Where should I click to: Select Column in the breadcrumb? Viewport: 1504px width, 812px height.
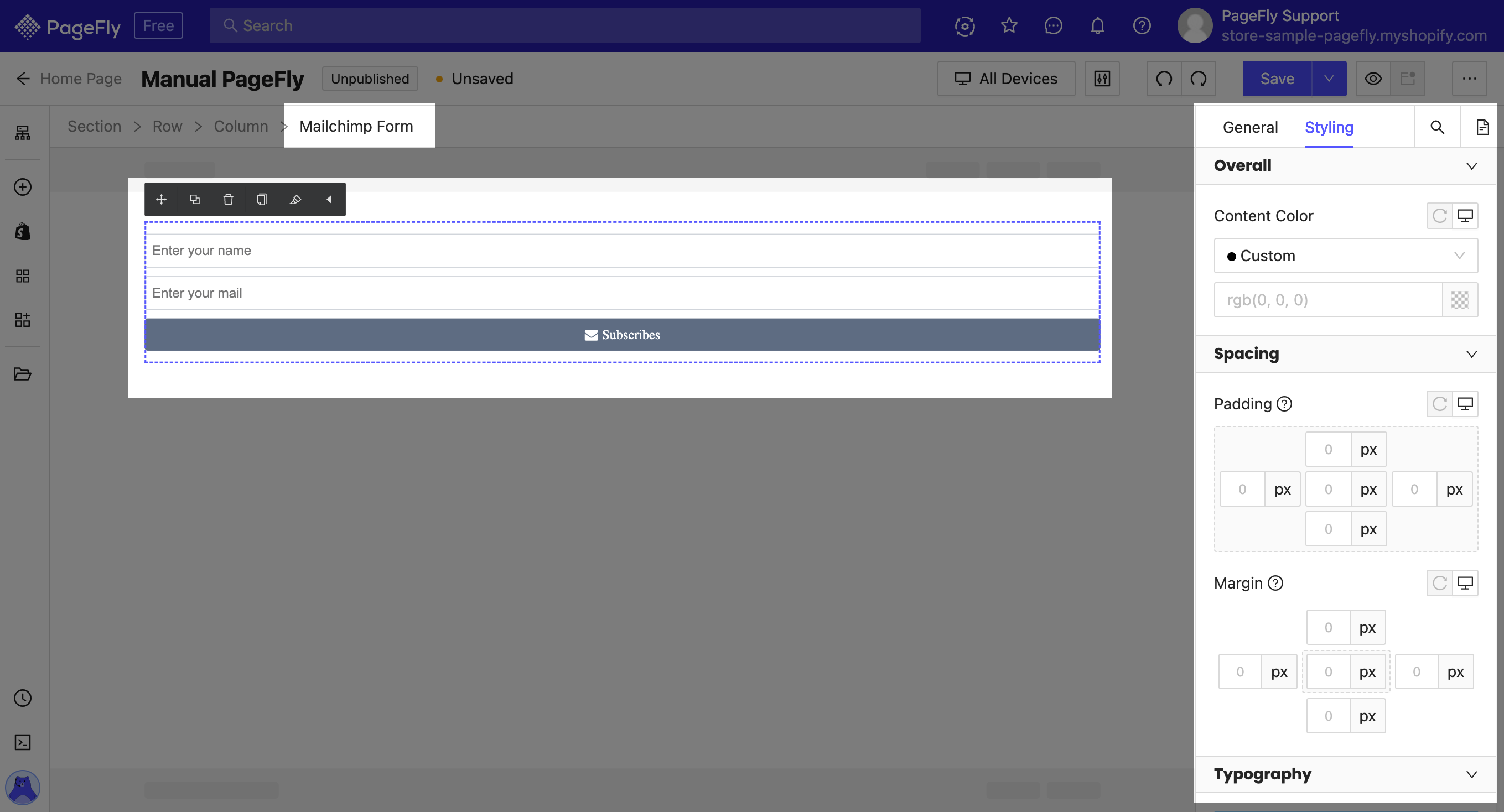click(x=241, y=127)
